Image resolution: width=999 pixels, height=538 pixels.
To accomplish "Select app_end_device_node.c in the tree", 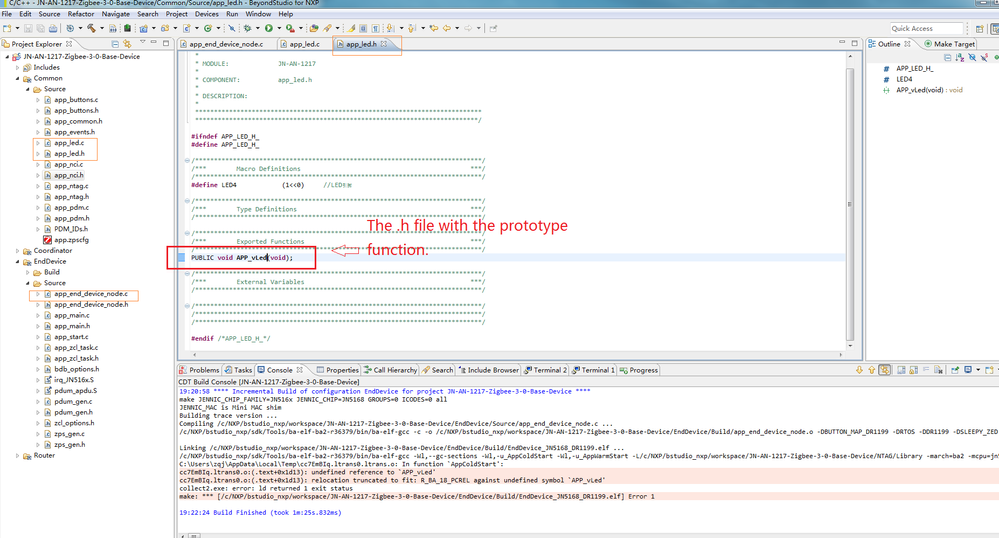I will (90, 294).
